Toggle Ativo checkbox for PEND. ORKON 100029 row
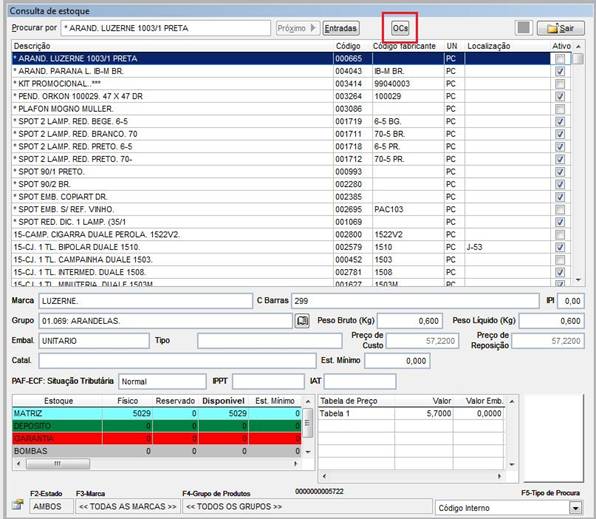The image size is (596, 519). pyautogui.click(x=560, y=96)
